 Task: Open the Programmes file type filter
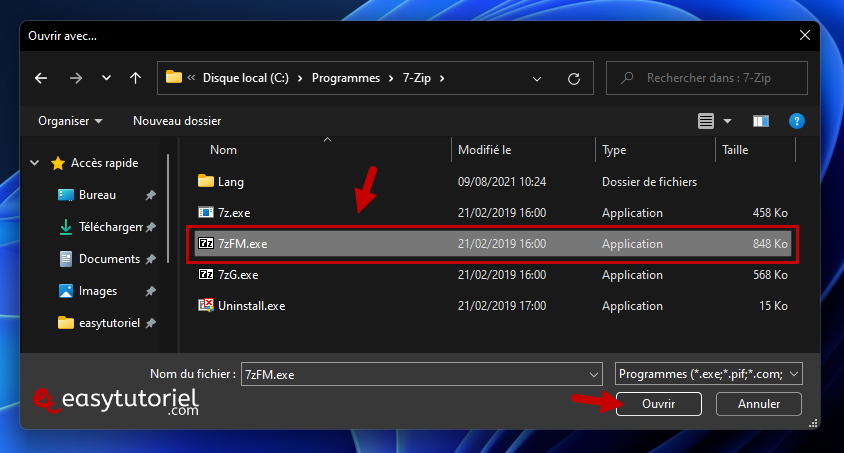(x=708, y=374)
